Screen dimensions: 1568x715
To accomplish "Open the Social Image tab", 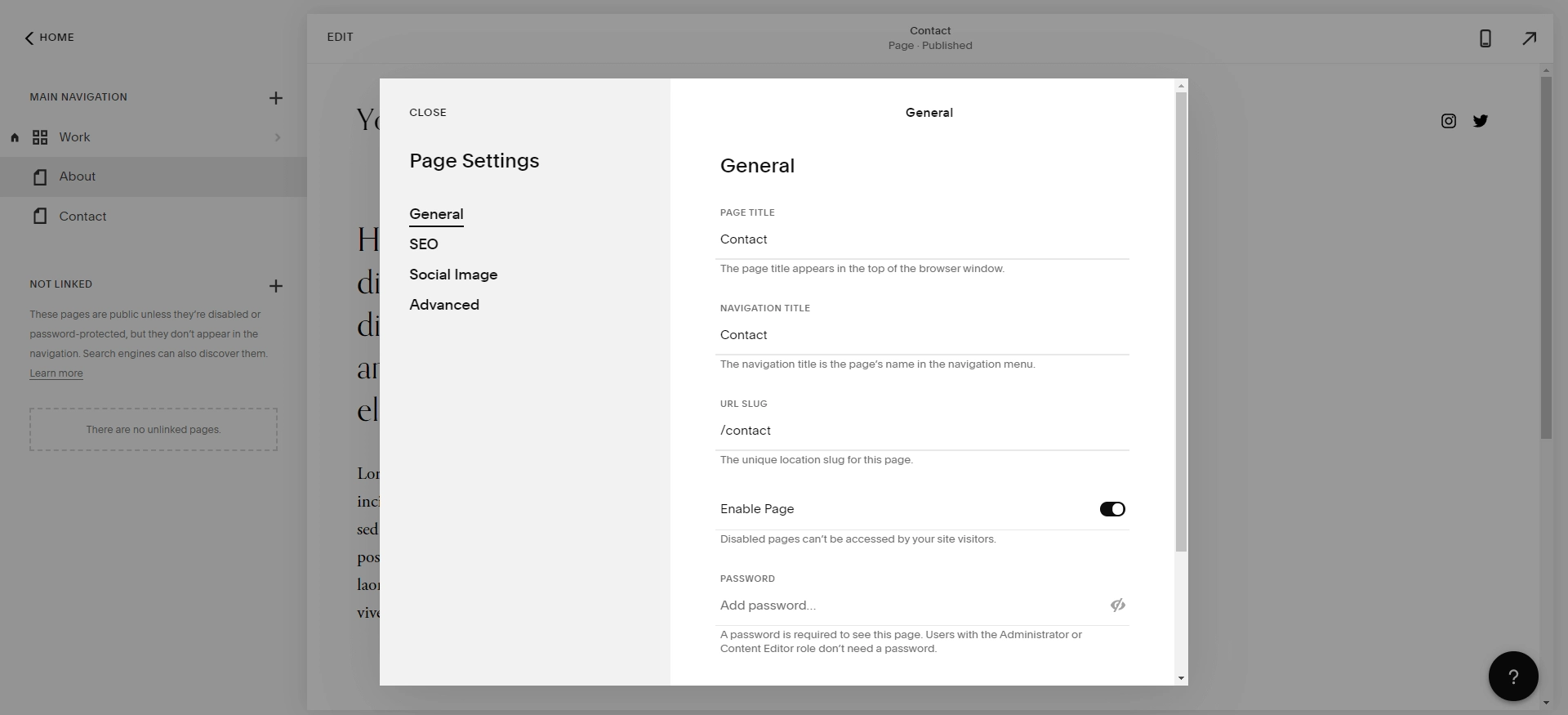I will [453, 275].
